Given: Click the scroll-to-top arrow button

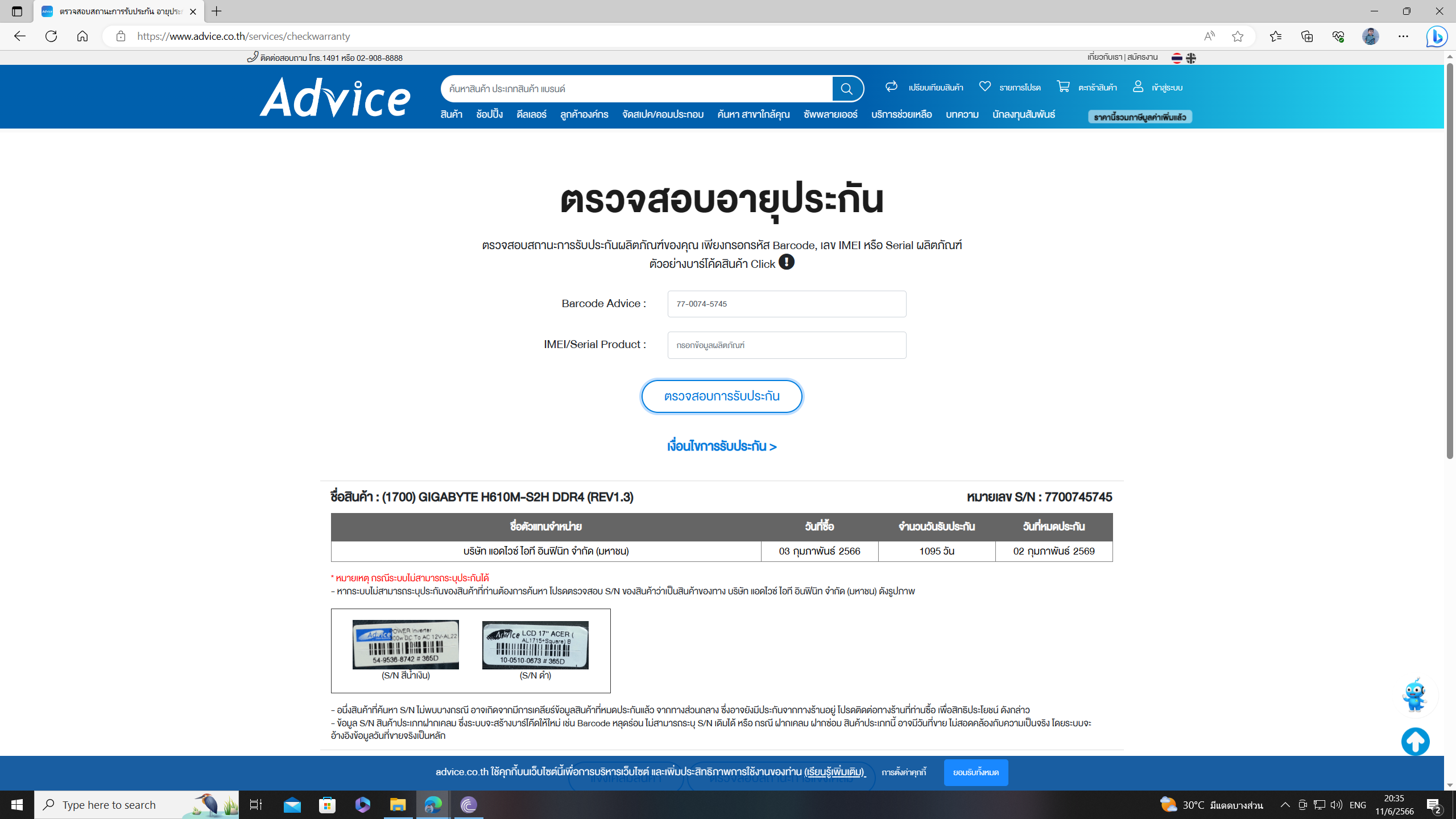Looking at the screenshot, I should pyautogui.click(x=1415, y=741).
